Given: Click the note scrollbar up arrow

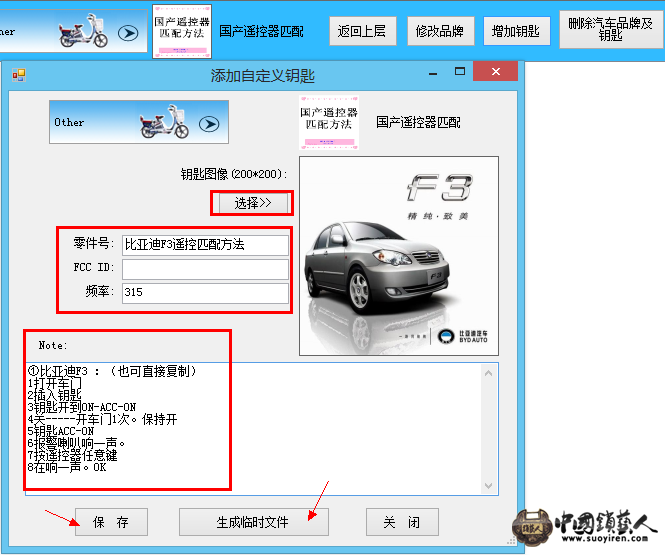Looking at the screenshot, I should [x=489, y=373].
